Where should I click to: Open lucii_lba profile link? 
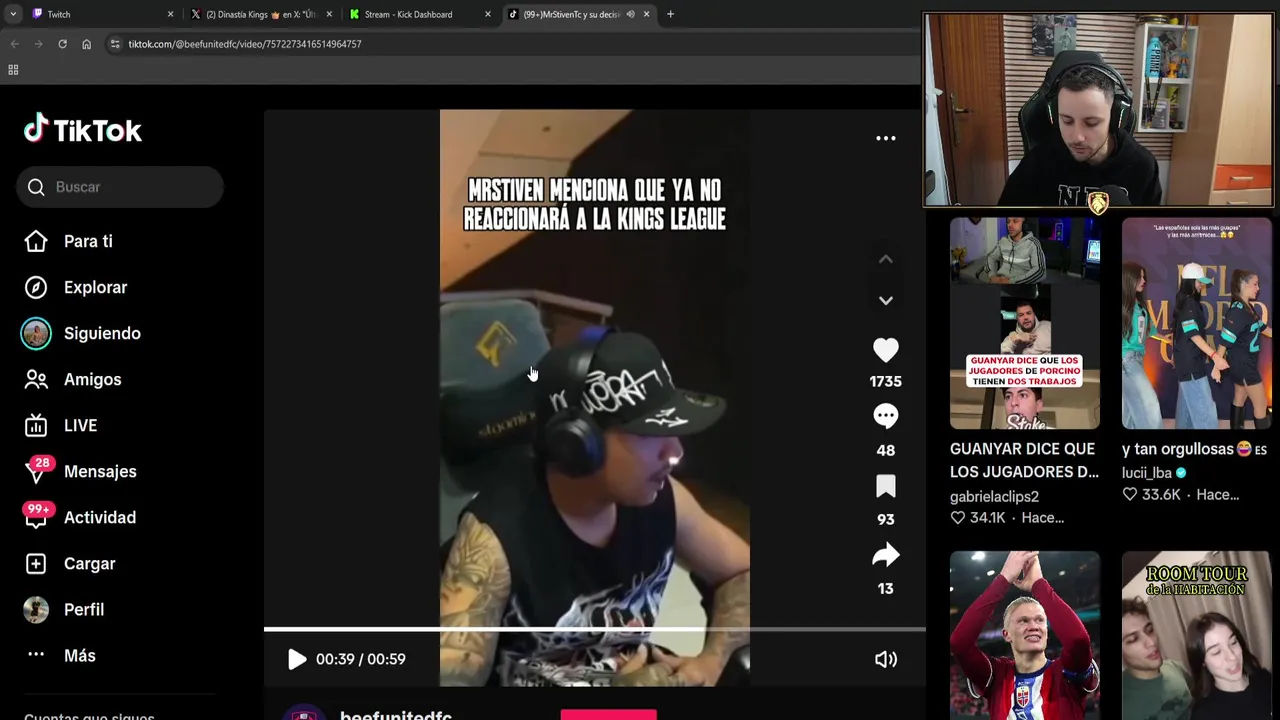(1147, 473)
